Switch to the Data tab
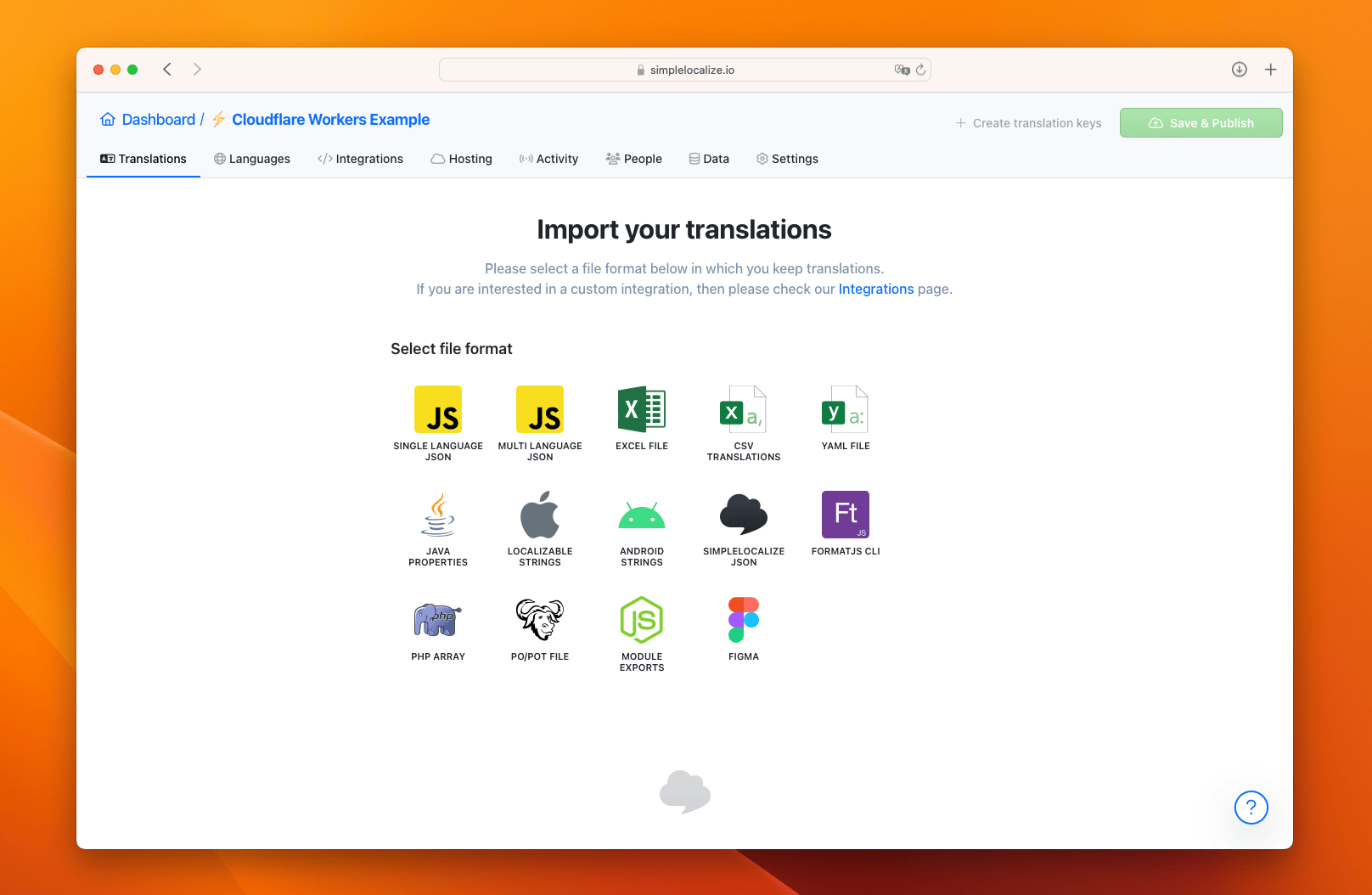This screenshot has width=1372, height=895. (709, 159)
